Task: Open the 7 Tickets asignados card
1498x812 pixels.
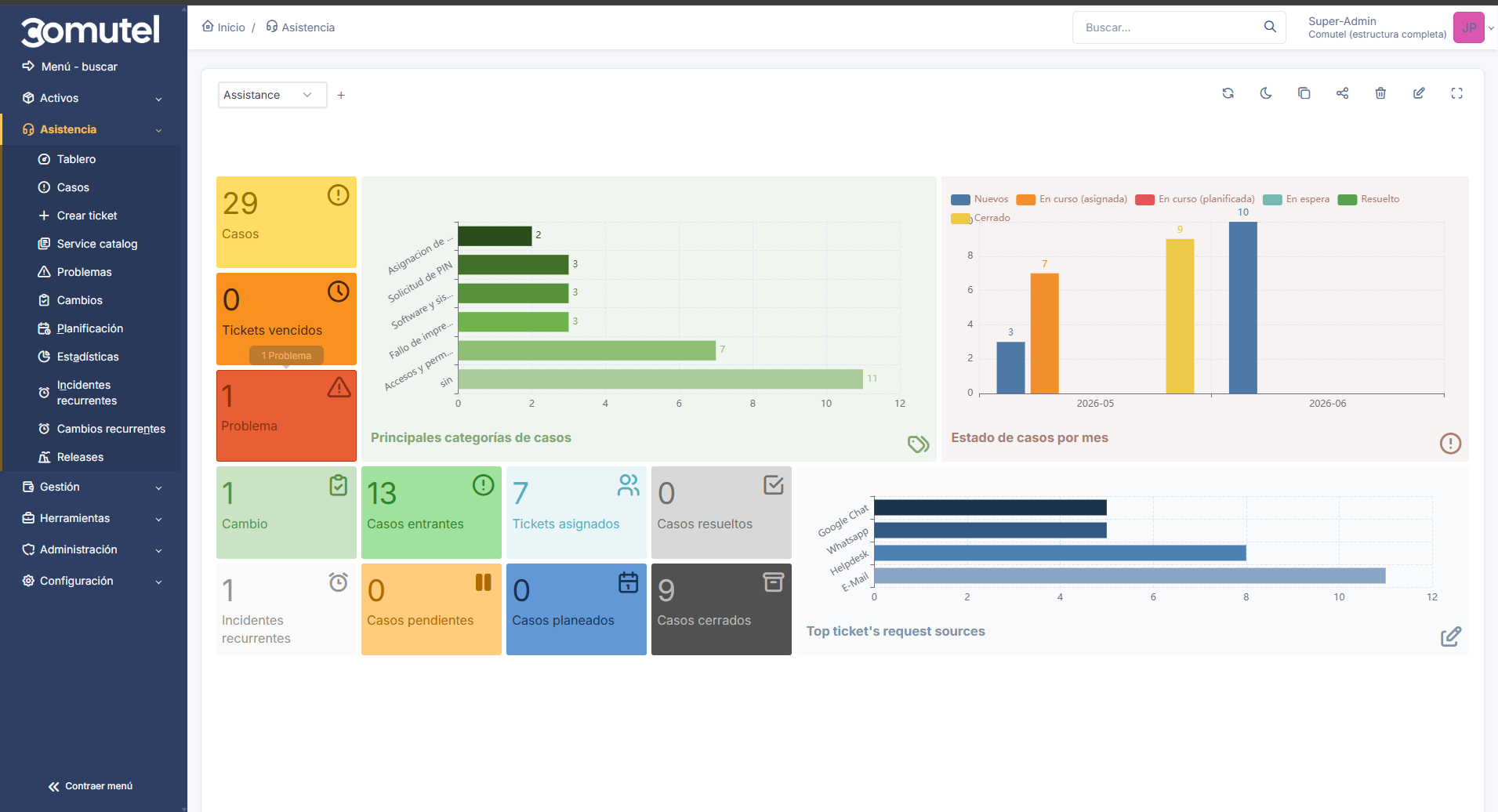Action: click(x=576, y=513)
